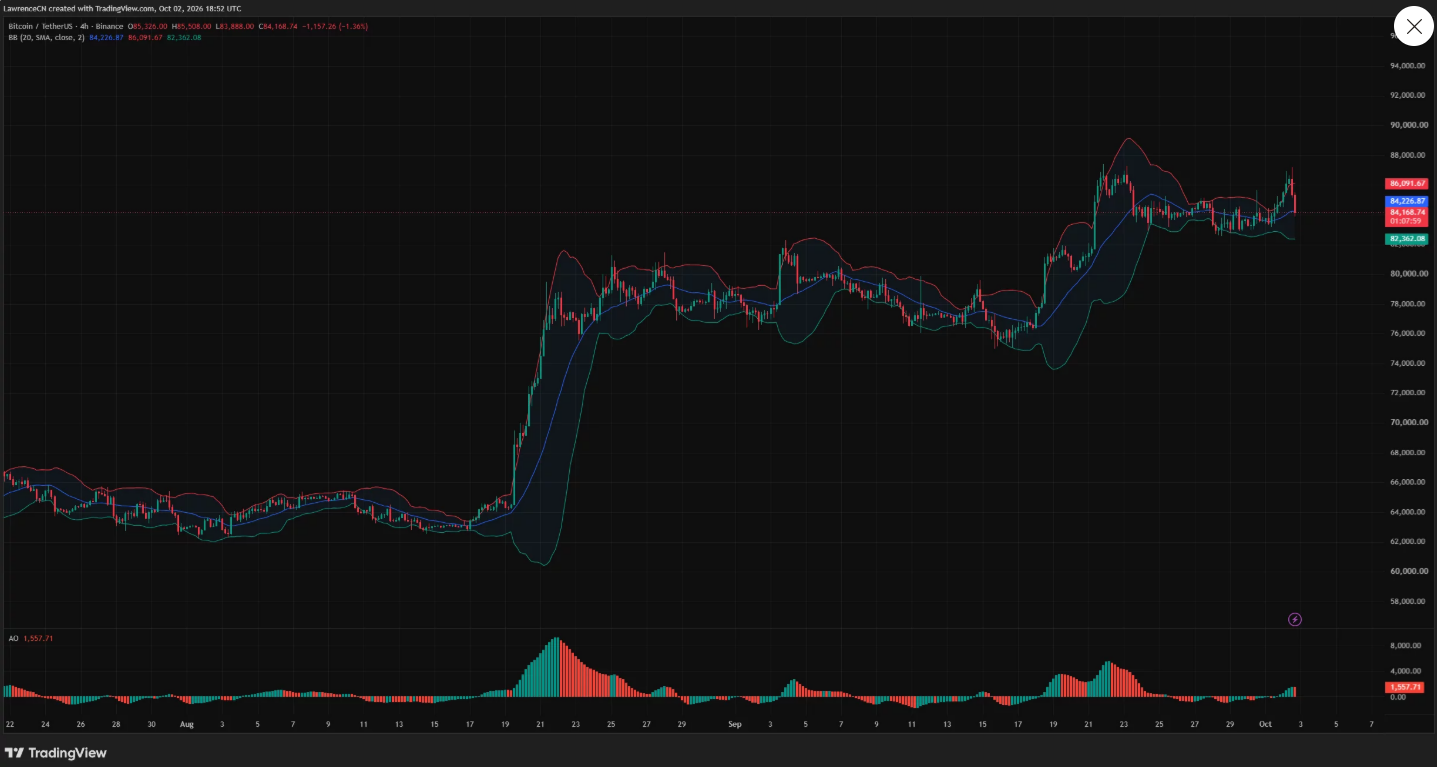Click the high value H85,508.00
Viewport: 1437px width, 767px height.
[x=191, y=26]
